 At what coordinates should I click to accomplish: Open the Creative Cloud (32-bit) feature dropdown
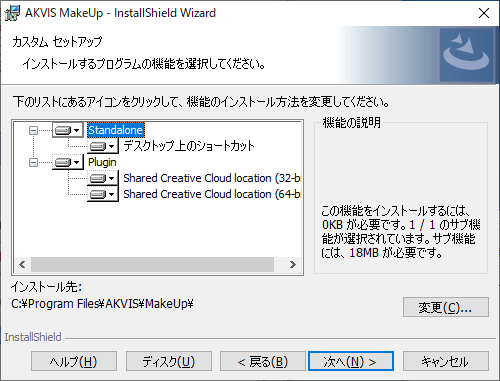pos(103,178)
